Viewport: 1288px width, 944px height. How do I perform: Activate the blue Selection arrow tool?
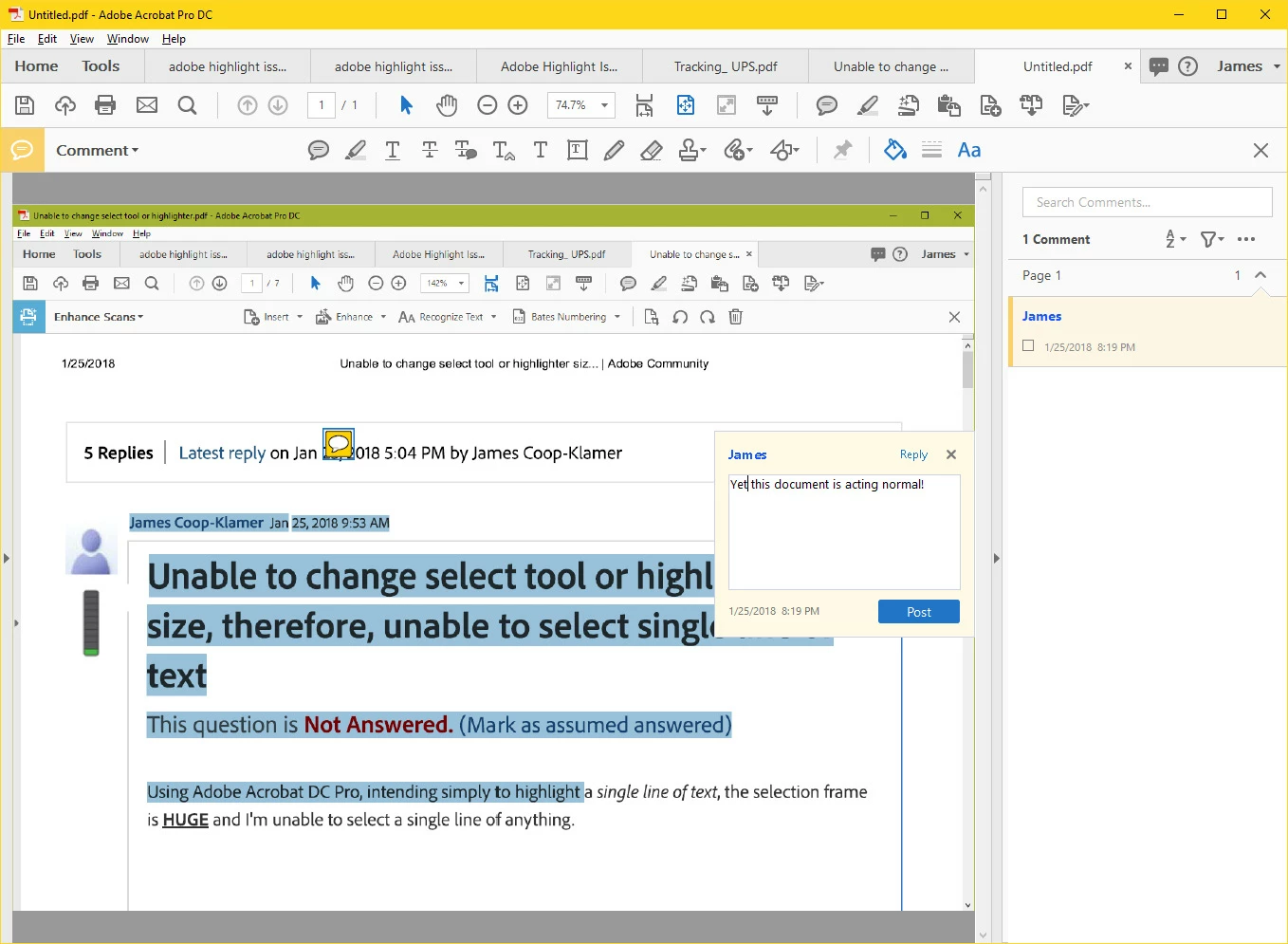[406, 105]
